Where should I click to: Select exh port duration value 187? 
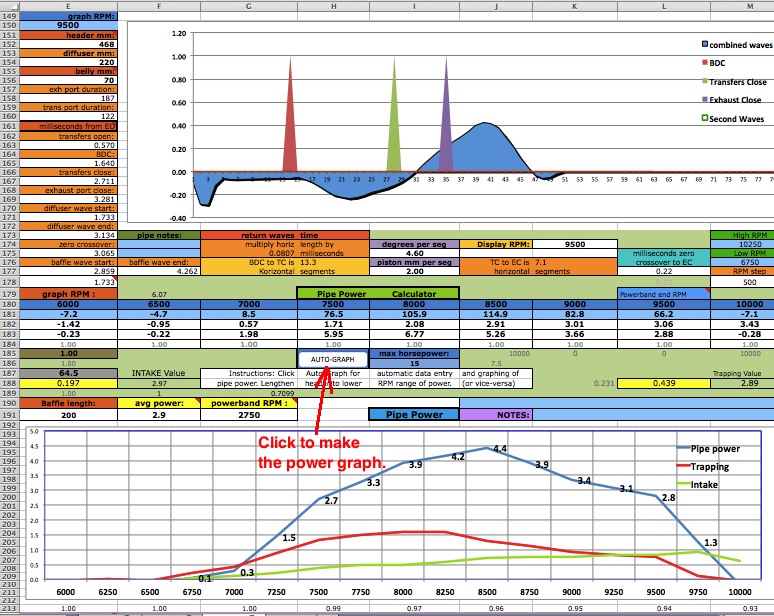click(68, 98)
